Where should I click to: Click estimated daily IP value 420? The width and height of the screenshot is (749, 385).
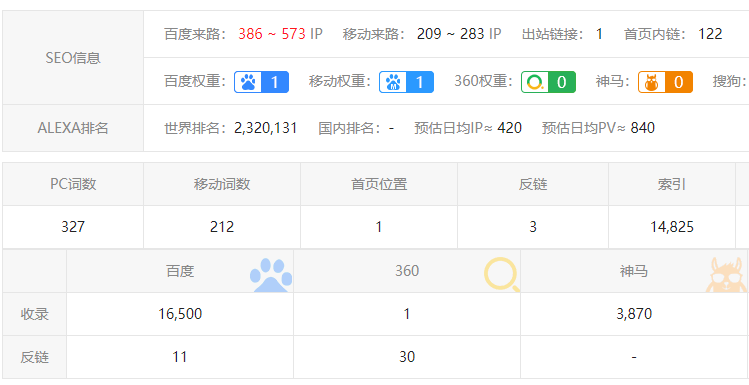(509, 128)
